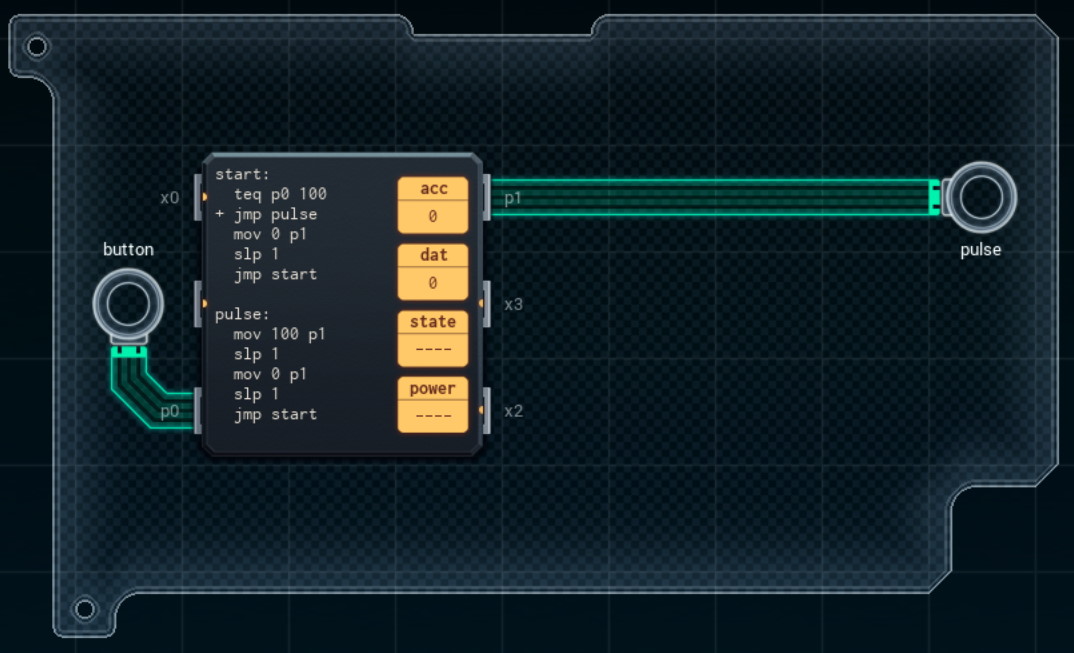Viewport: 1074px width, 653px height.
Task: Click the button input terminal ring
Action: click(126, 304)
